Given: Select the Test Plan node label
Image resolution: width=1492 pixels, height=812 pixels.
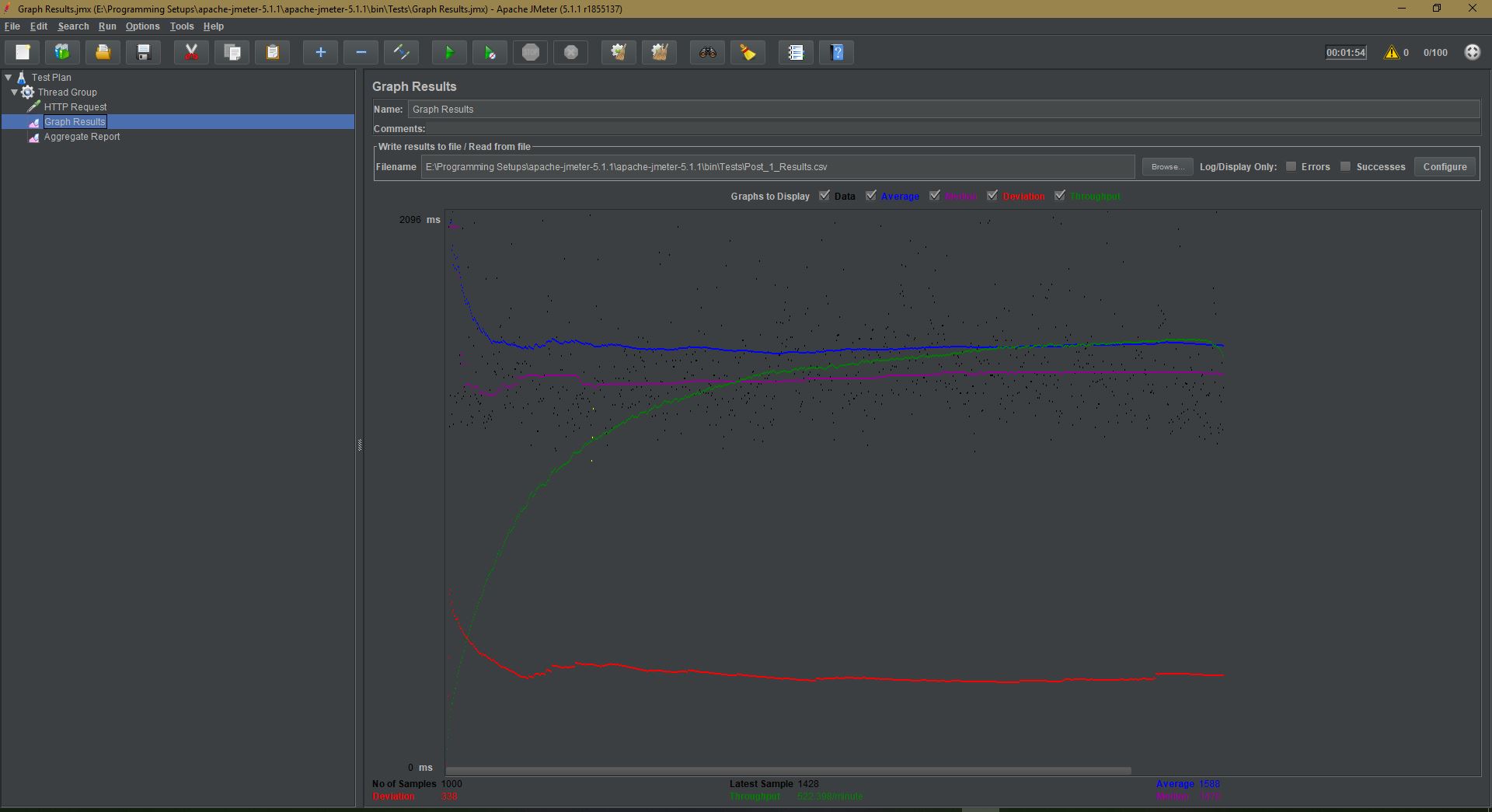Looking at the screenshot, I should pos(51,78).
